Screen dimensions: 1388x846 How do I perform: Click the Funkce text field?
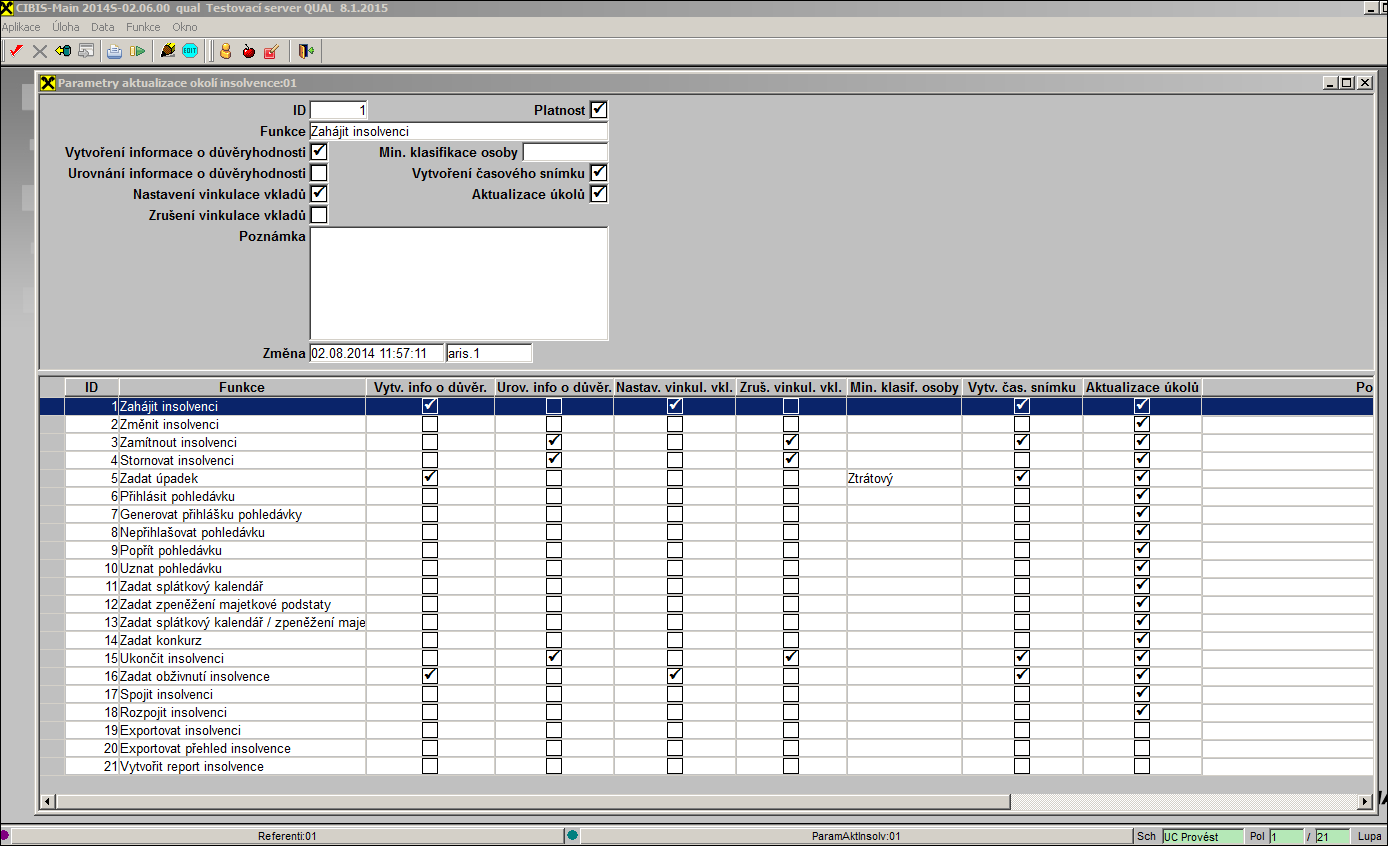coord(459,131)
